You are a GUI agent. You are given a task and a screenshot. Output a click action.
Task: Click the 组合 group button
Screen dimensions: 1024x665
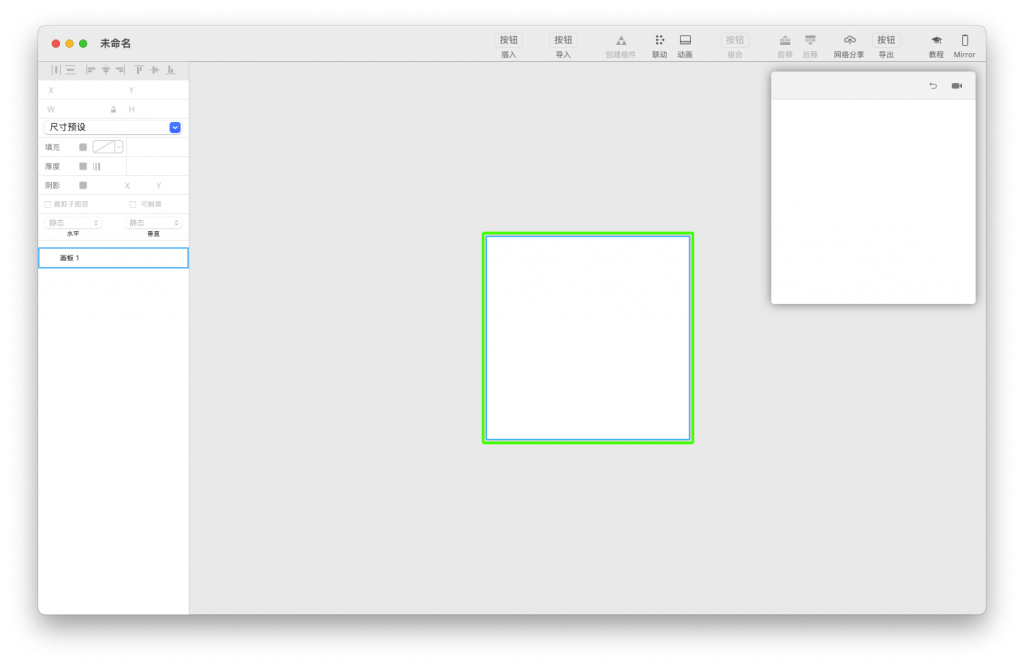point(735,41)
